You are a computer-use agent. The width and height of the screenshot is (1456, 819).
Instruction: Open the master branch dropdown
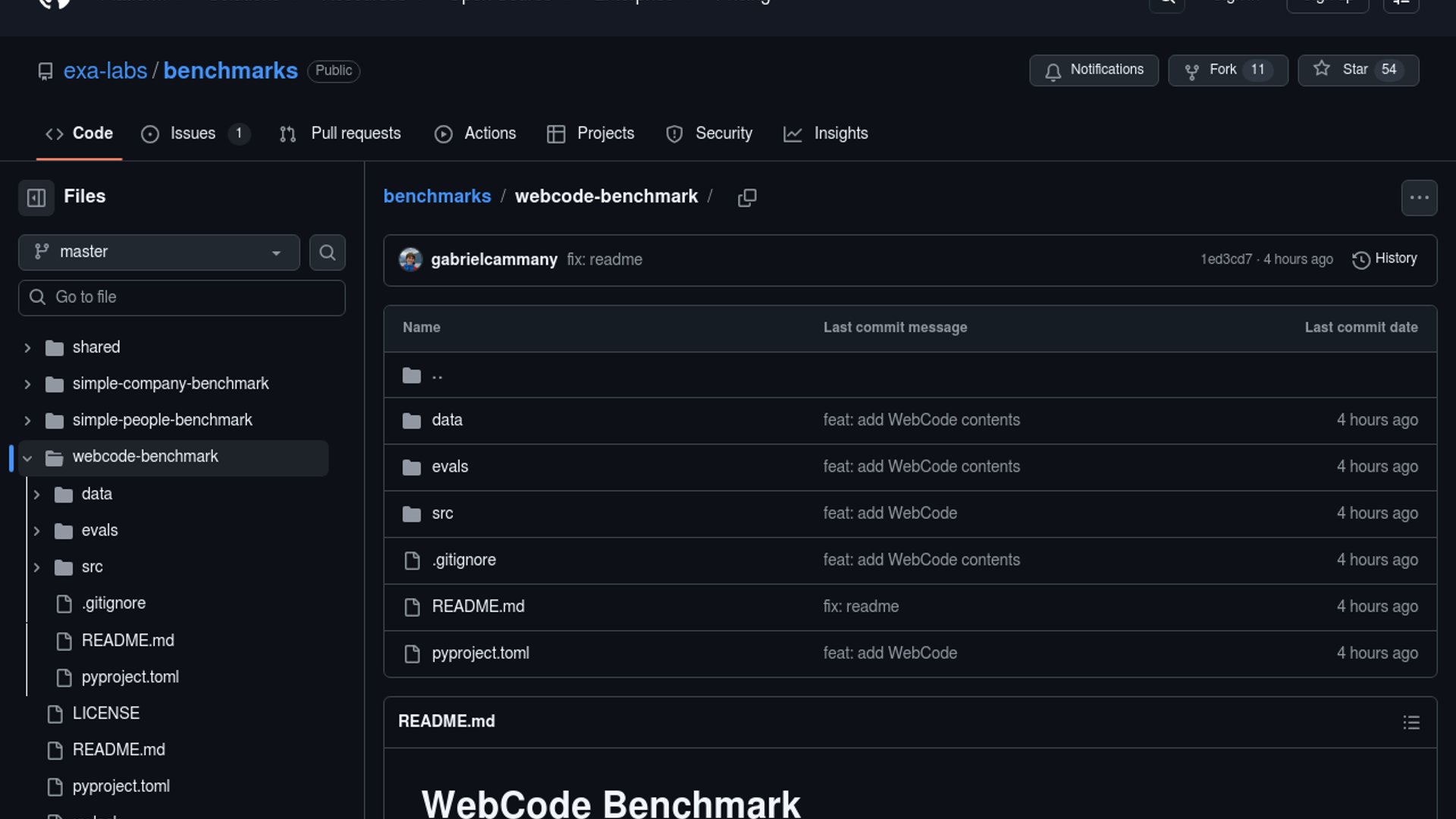(158, 252)
